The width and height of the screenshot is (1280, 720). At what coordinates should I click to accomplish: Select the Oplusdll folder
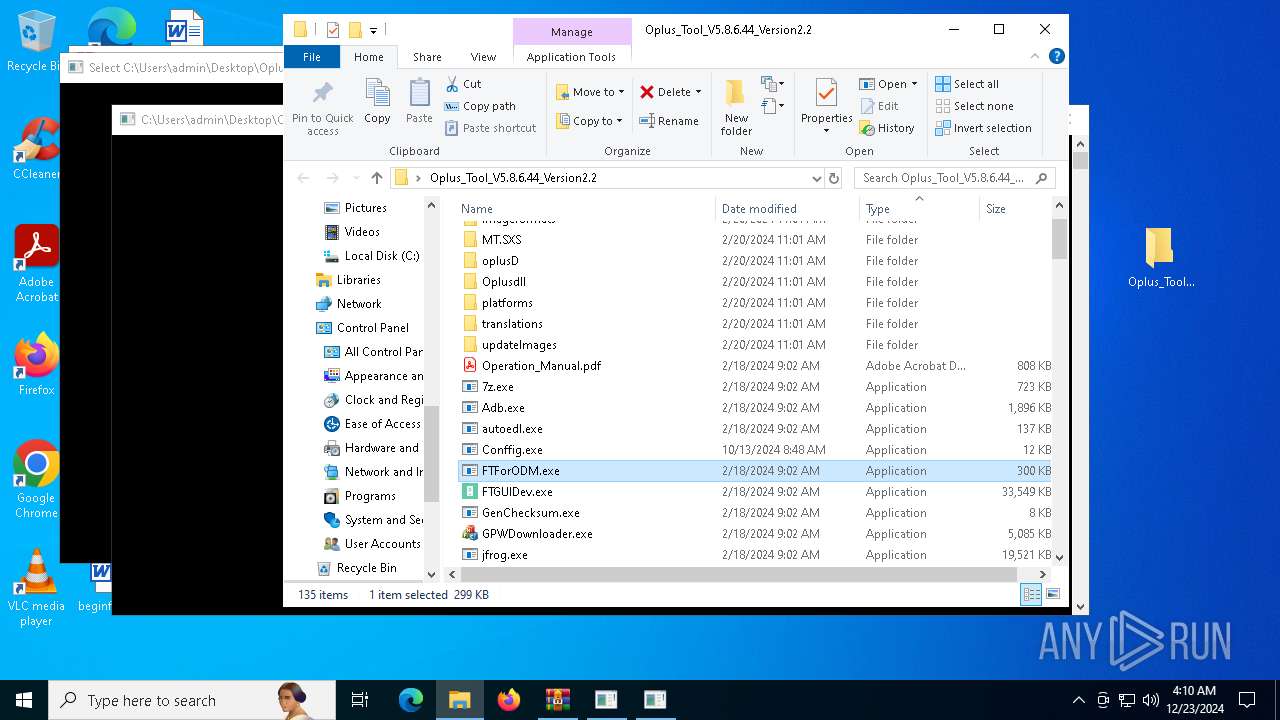[504, 282]
